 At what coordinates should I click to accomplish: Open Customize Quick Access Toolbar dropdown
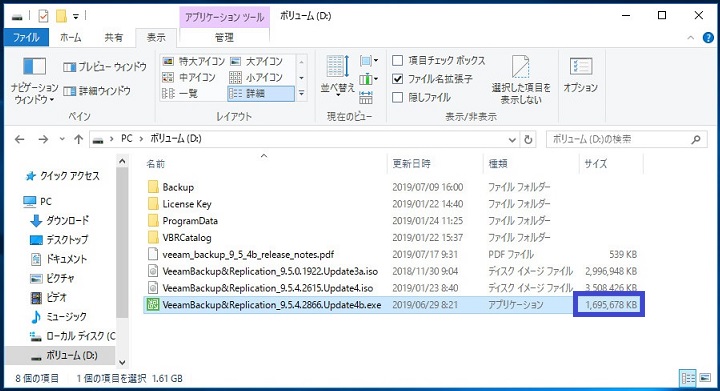point(76,17)
